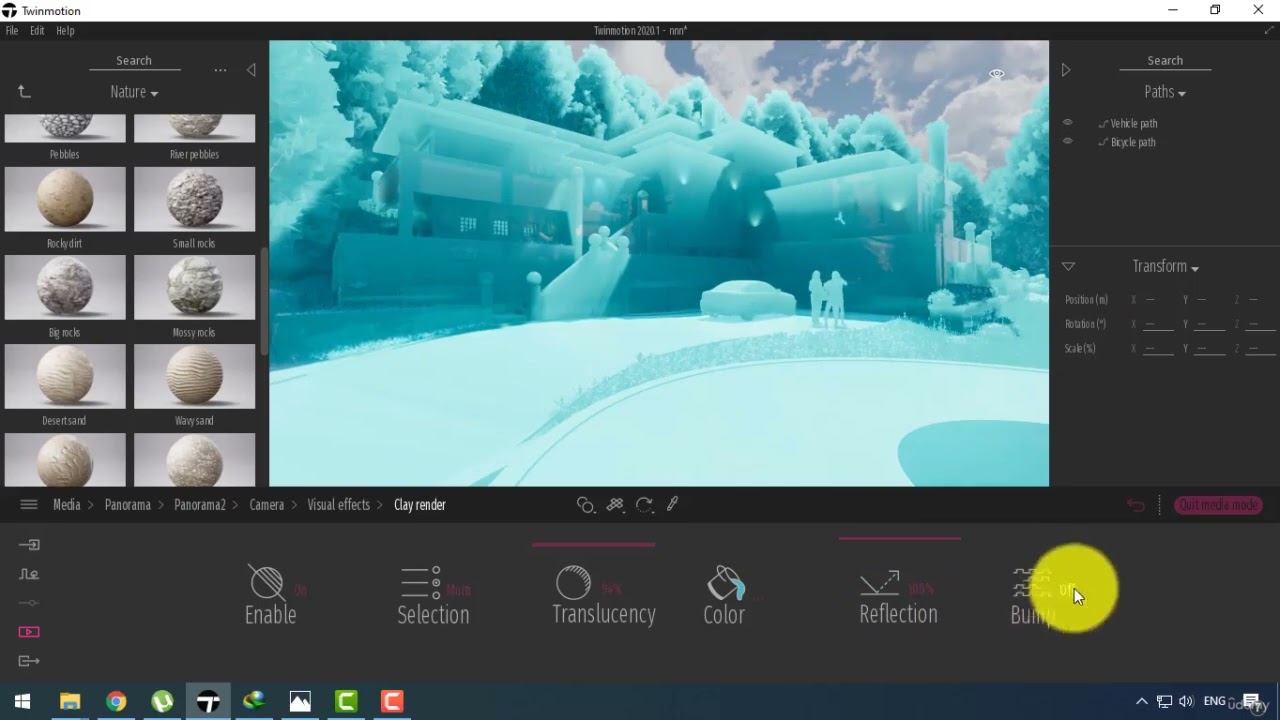This screenshot has height=720, width=1280.
Task: Click the viewport eye settings icon
Action: [x=997, y=74]
